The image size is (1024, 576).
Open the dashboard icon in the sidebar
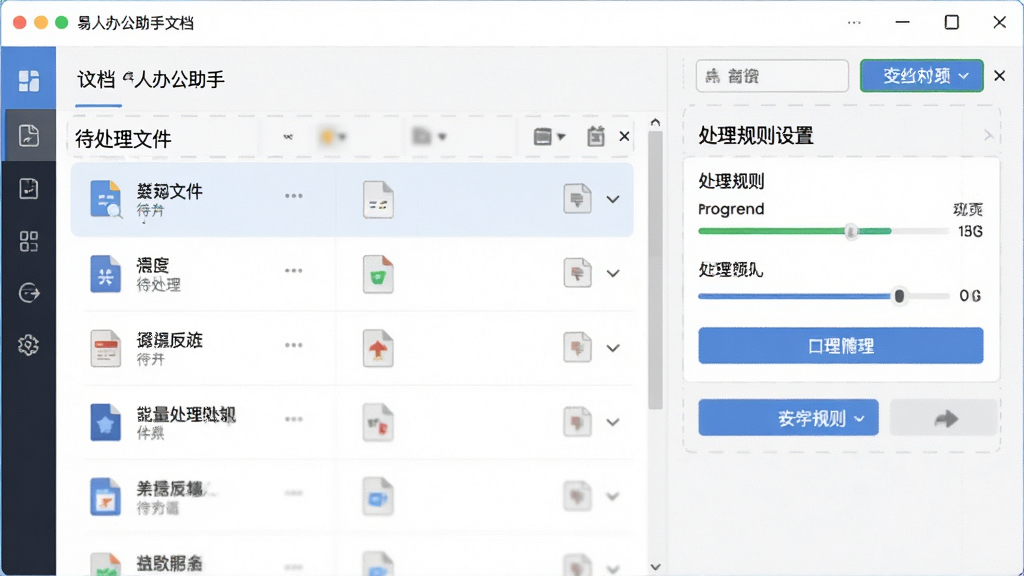pos(28,81)
